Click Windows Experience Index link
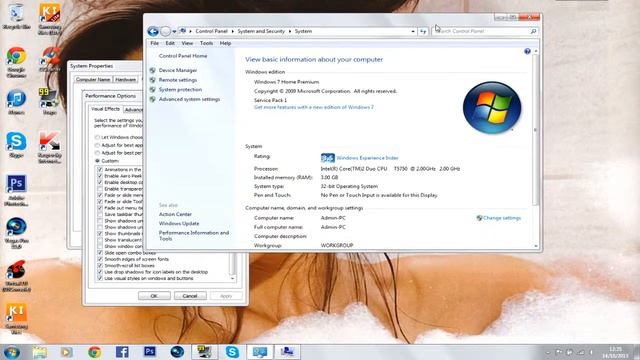Viewport: 640px width, 360px height. tap(367, 158)
